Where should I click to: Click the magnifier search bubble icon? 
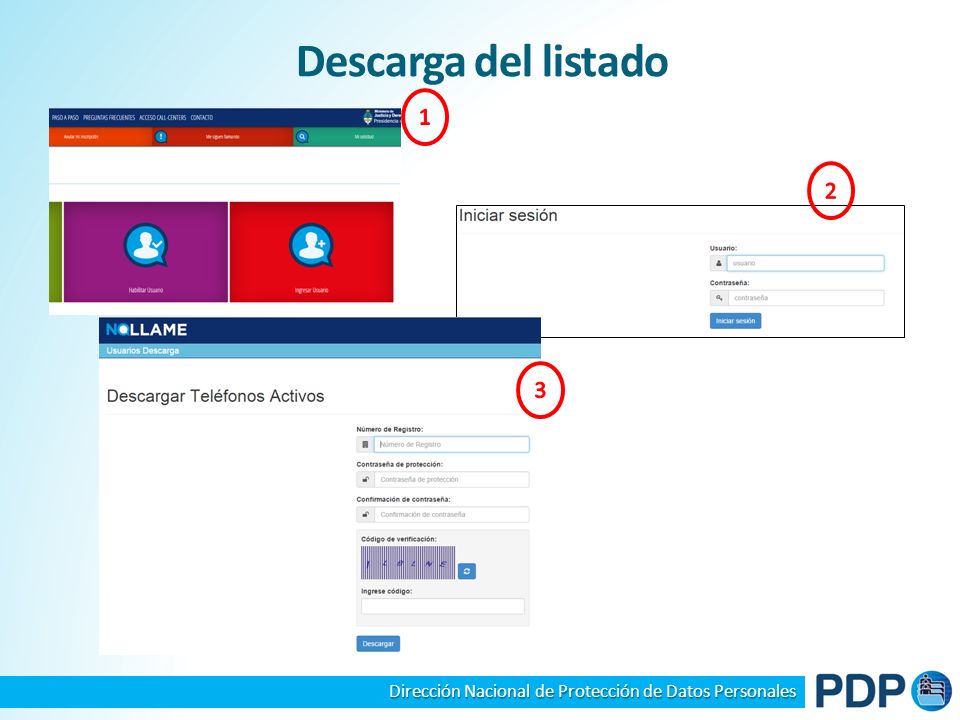302,137
